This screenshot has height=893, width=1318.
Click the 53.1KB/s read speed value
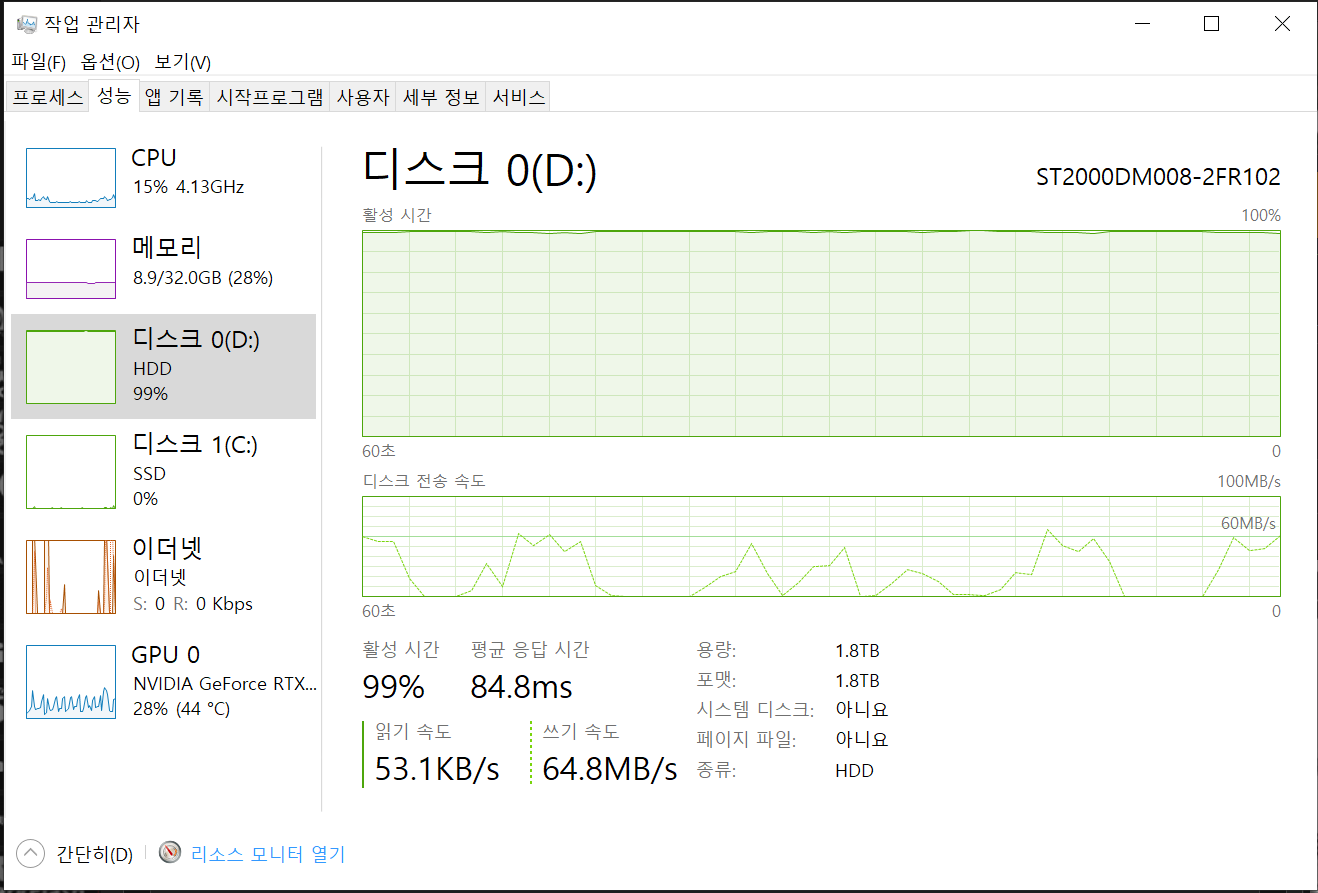point(437,768)
